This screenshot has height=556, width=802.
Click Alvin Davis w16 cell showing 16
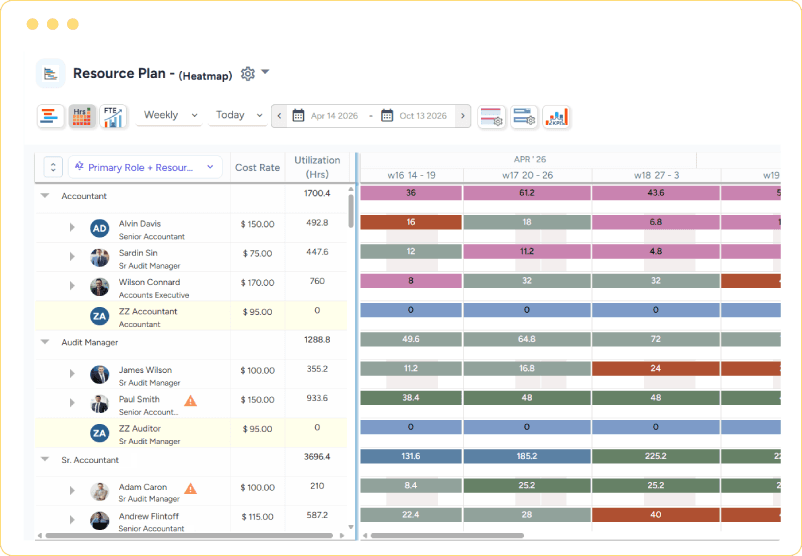[x=411, y=223]
